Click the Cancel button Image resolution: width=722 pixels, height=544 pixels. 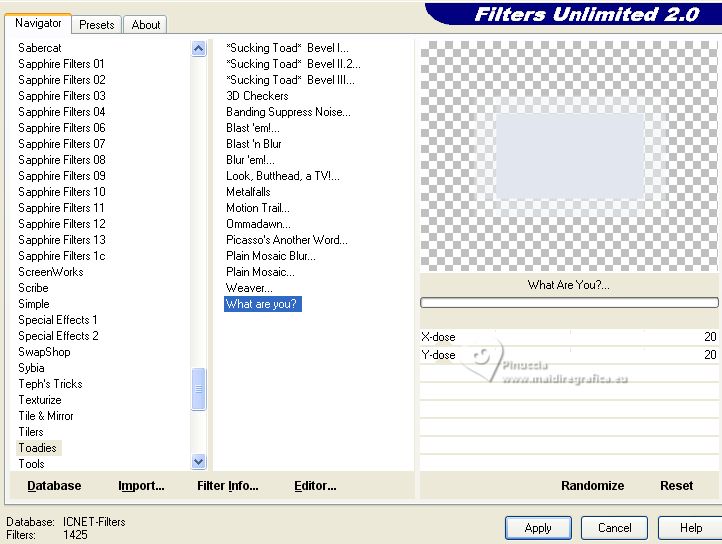tap(614, 527)
